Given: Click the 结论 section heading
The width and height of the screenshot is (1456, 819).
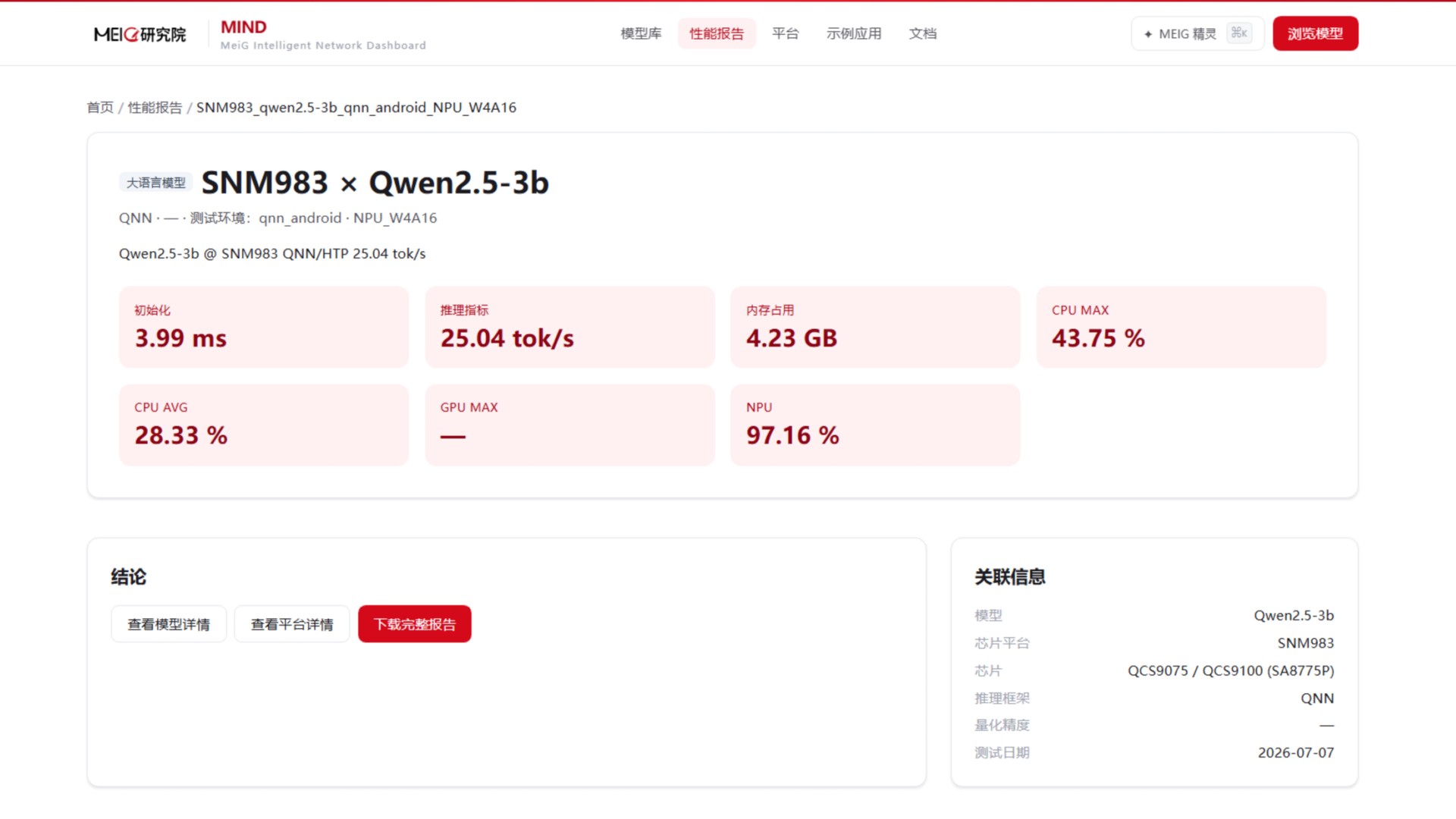Looking at the screenshot, I should click(129, 577).
